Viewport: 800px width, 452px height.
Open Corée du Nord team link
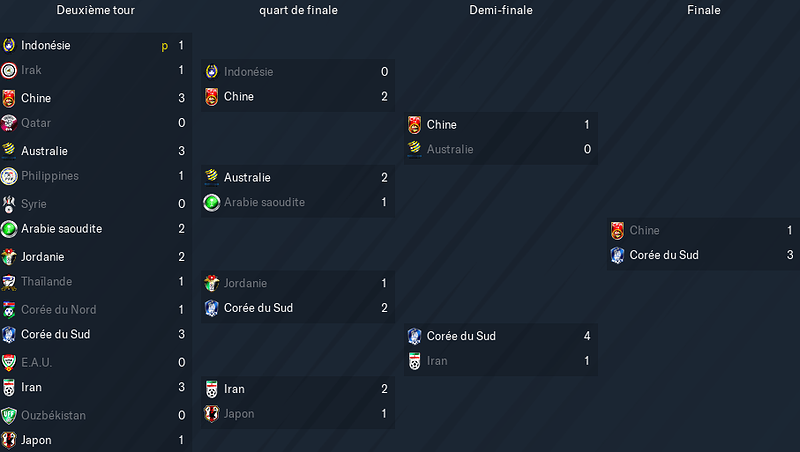(x=59, y=310)
